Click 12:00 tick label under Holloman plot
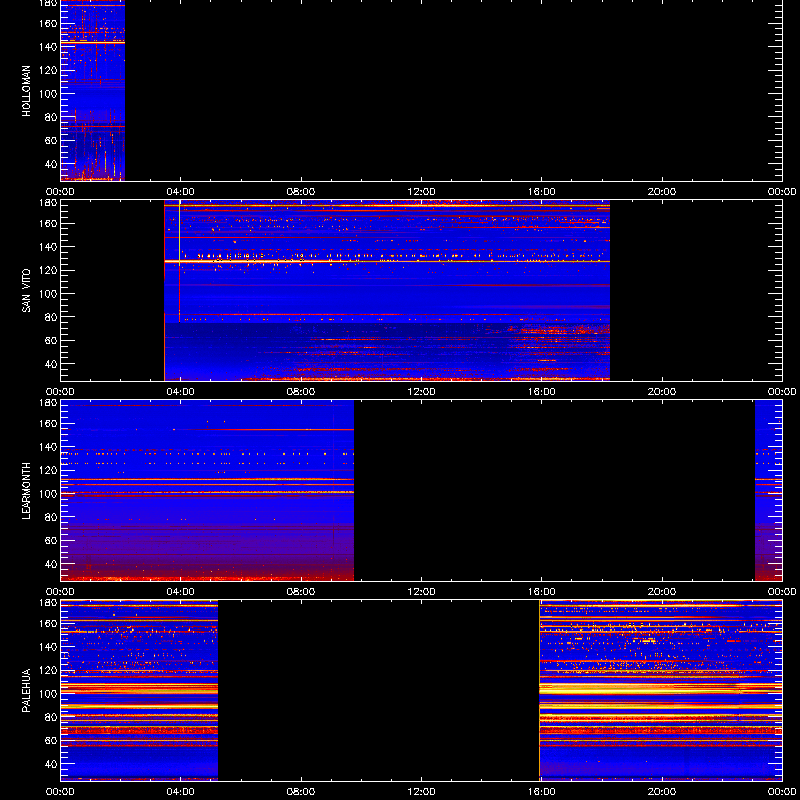Viewport: 800px width, 800px height. (421, 192)
